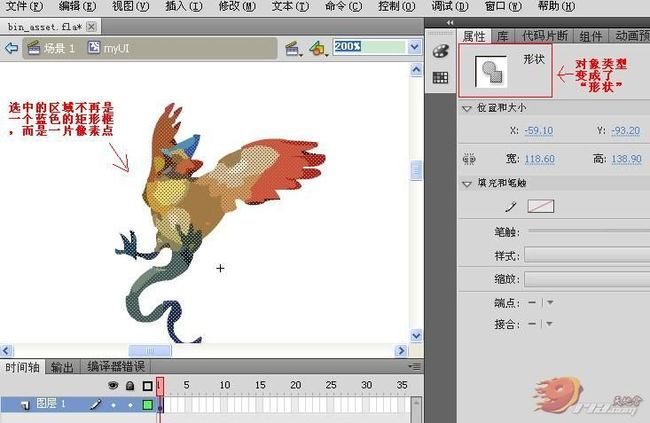Click the back arrow in edit bar
Image resolution: width=650 pixels, height=423 pixels.
pos(11,48)
